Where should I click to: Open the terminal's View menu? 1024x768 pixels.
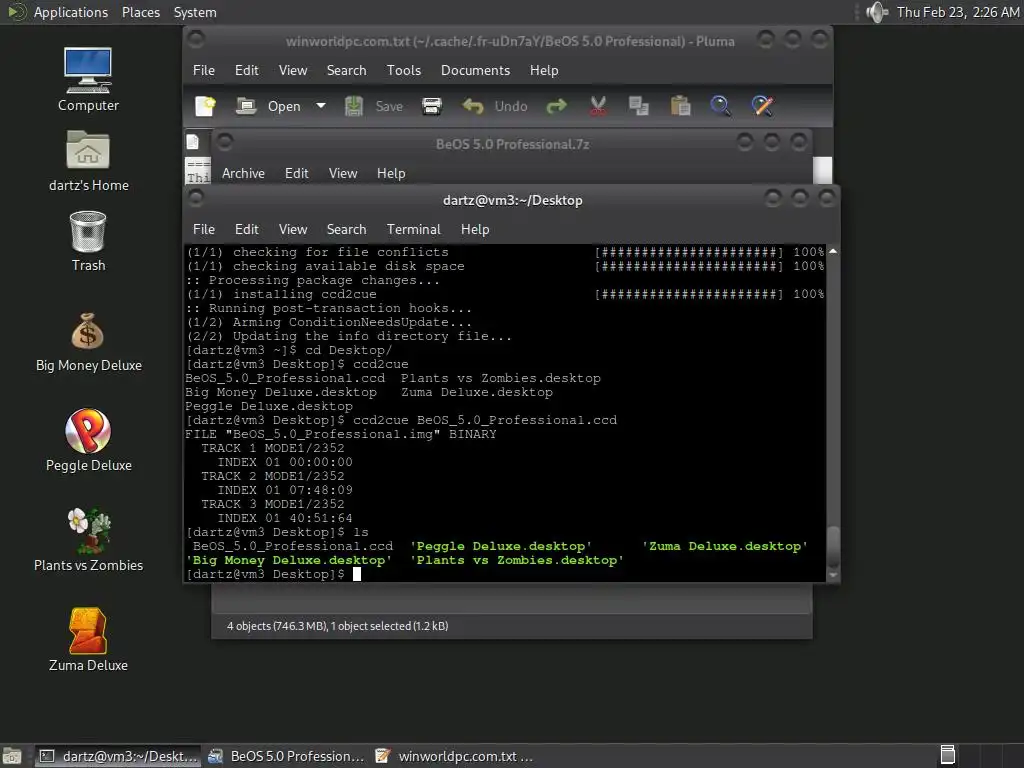point(293,229)
